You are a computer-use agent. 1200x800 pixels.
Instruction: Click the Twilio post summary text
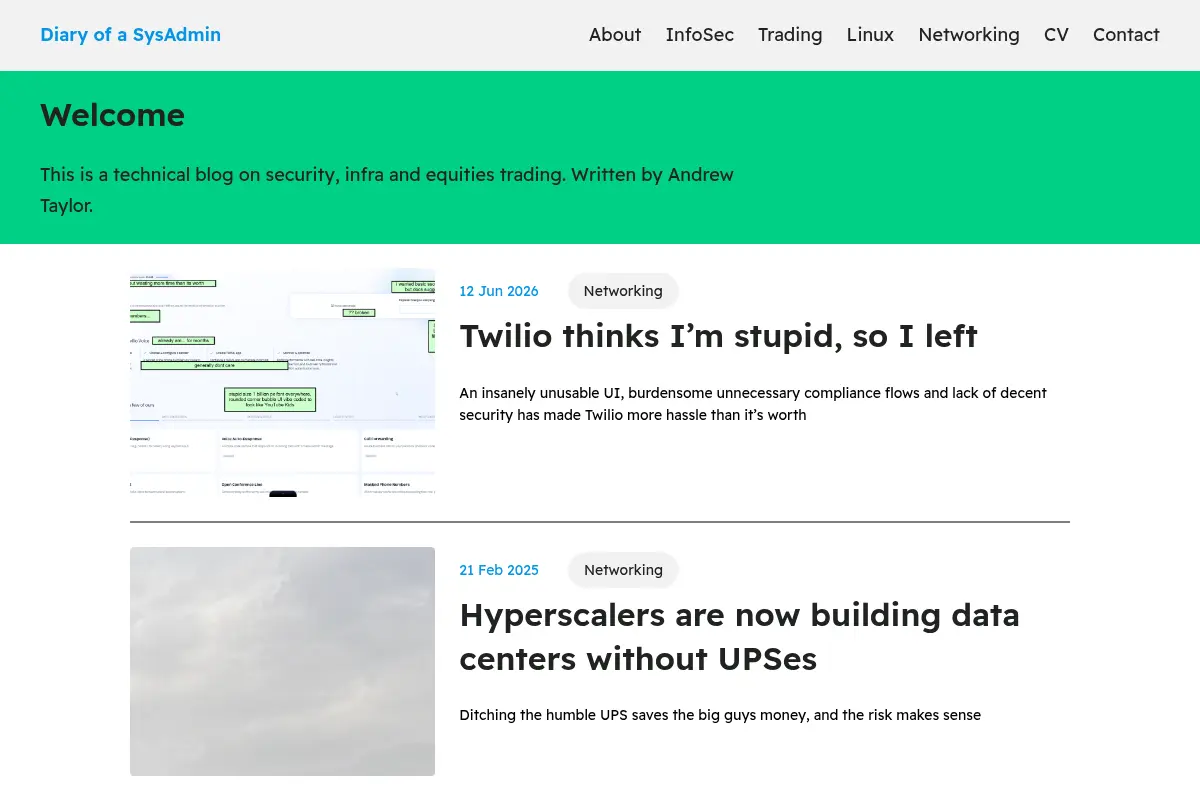[x=753, y=404]
